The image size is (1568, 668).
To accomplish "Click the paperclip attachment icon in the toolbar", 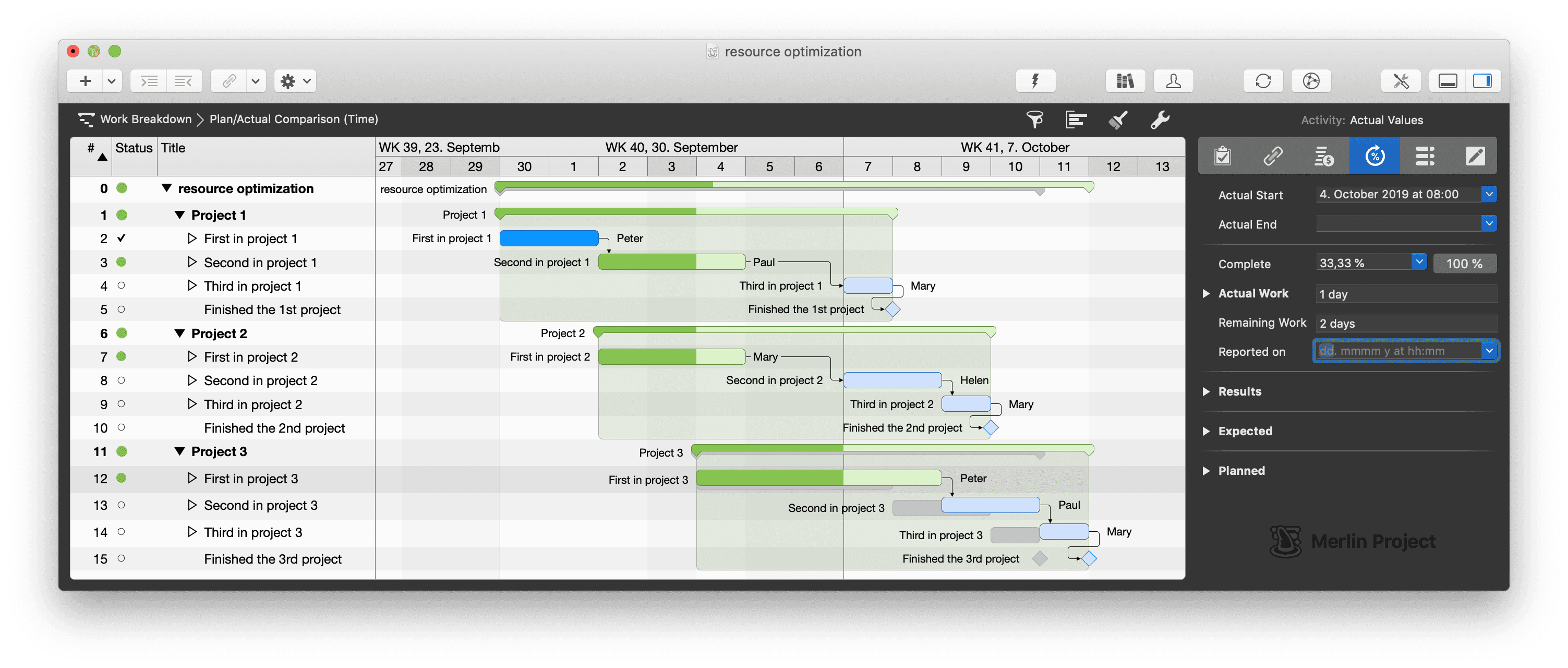I will pyautogui.click(x=229, y=81).
